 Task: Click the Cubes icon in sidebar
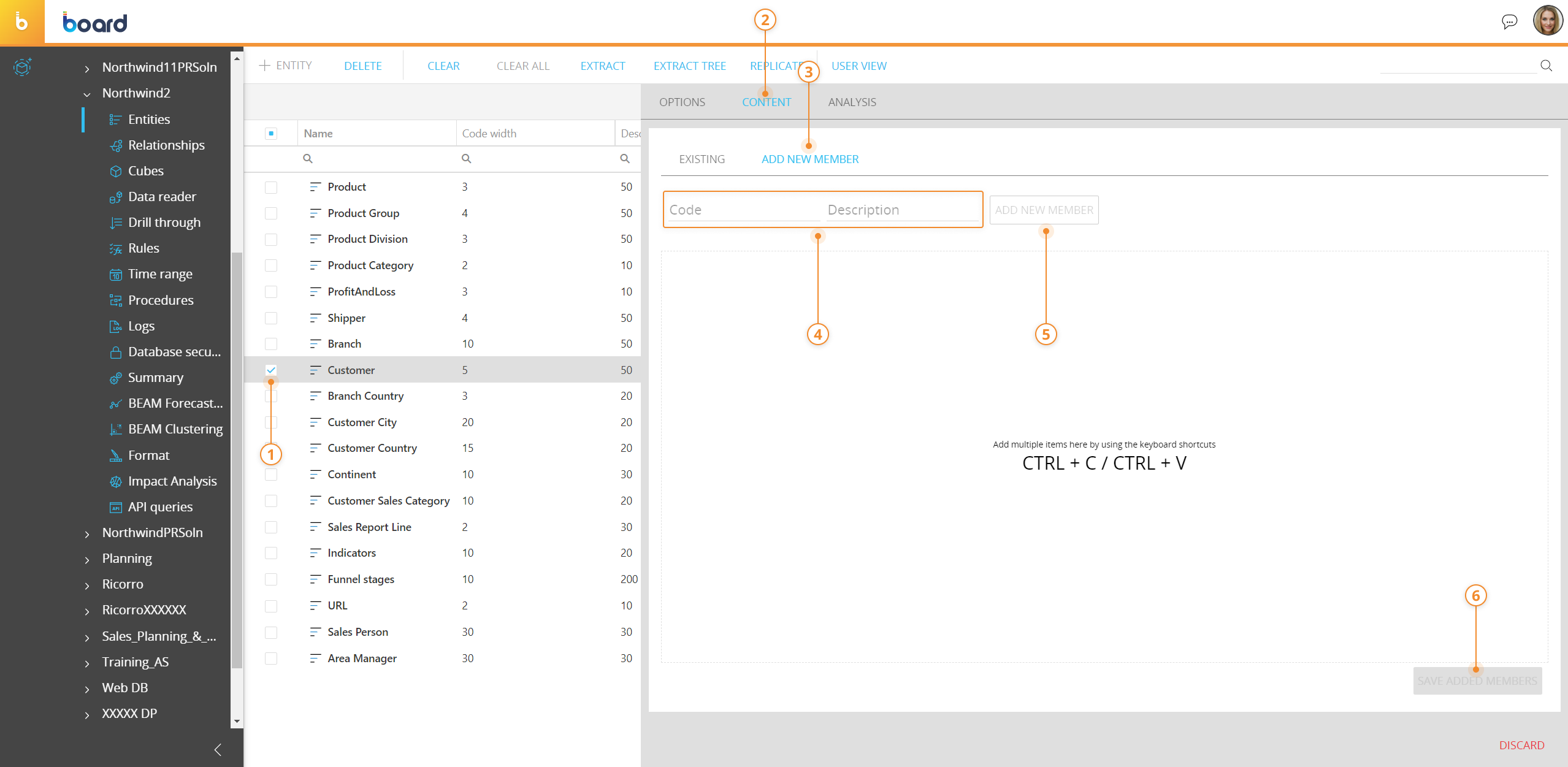coord(115,171)
